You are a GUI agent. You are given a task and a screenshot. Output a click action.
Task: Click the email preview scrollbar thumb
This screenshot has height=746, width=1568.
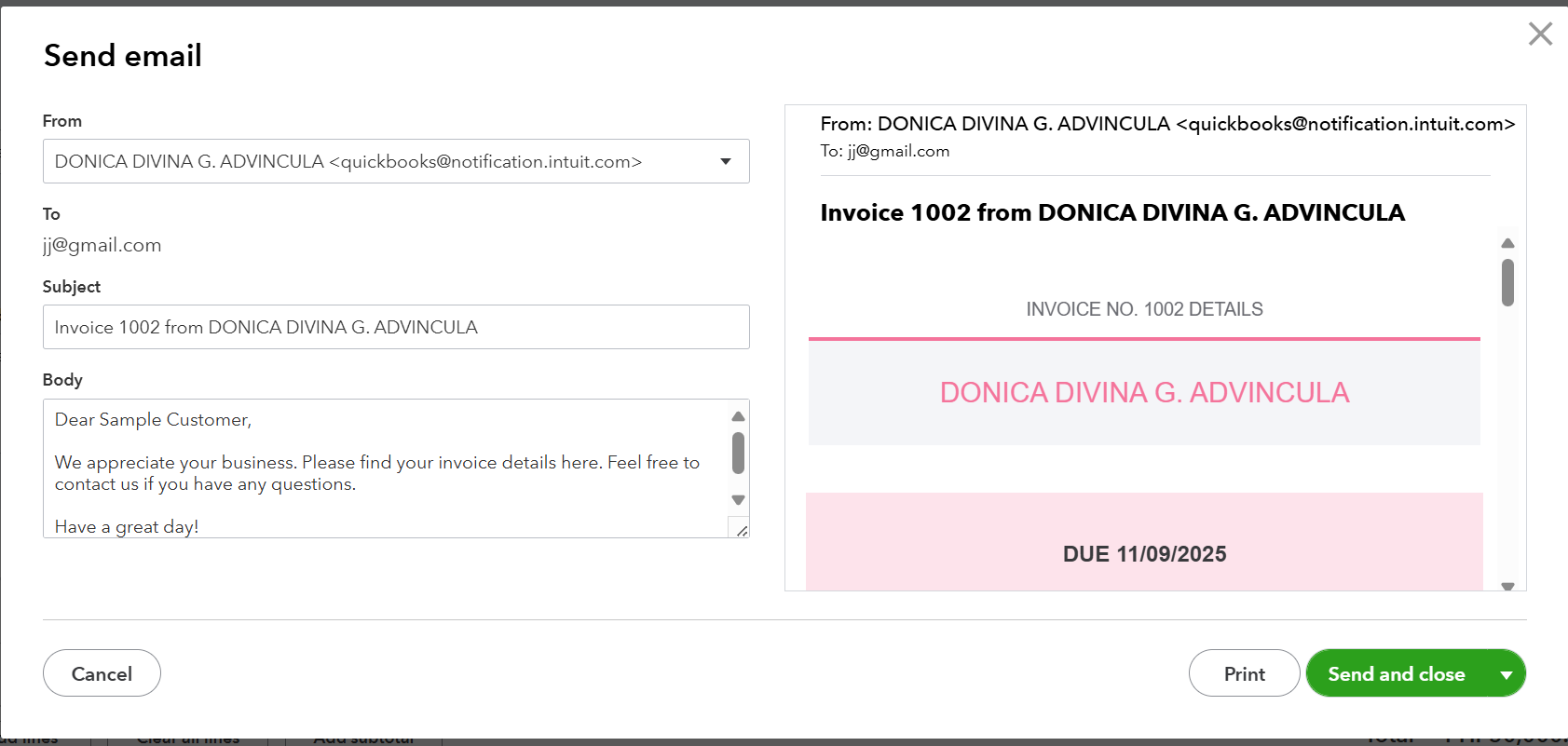(x=1507, y=281)
